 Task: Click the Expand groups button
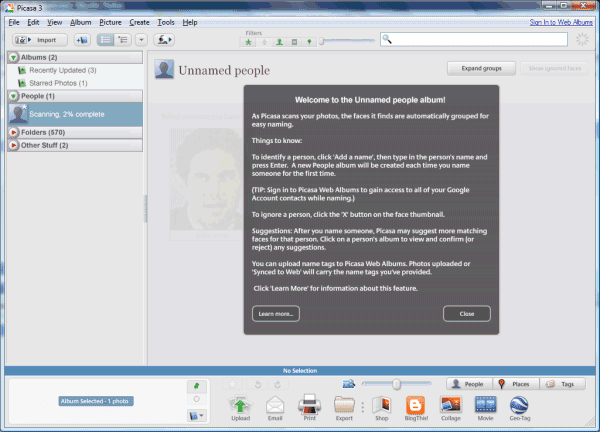[481, 68]
